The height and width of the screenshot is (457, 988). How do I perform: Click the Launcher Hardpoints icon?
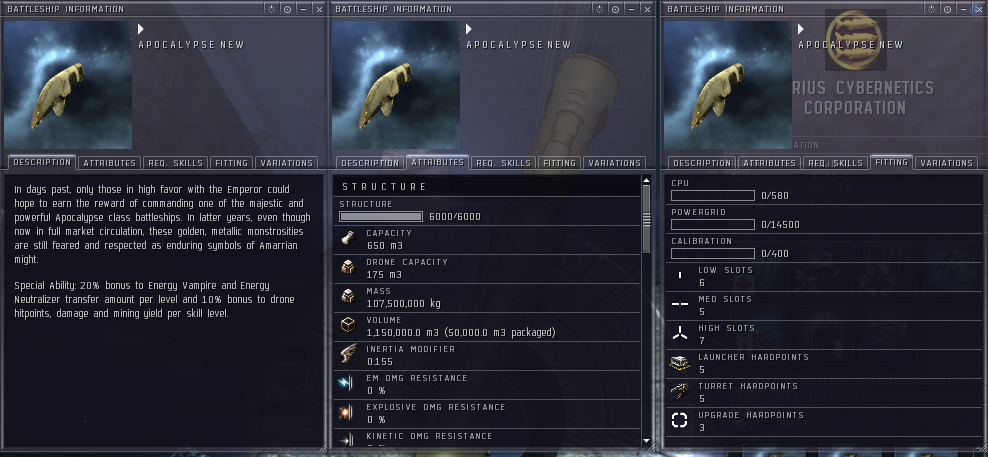(x=679, y=363)
